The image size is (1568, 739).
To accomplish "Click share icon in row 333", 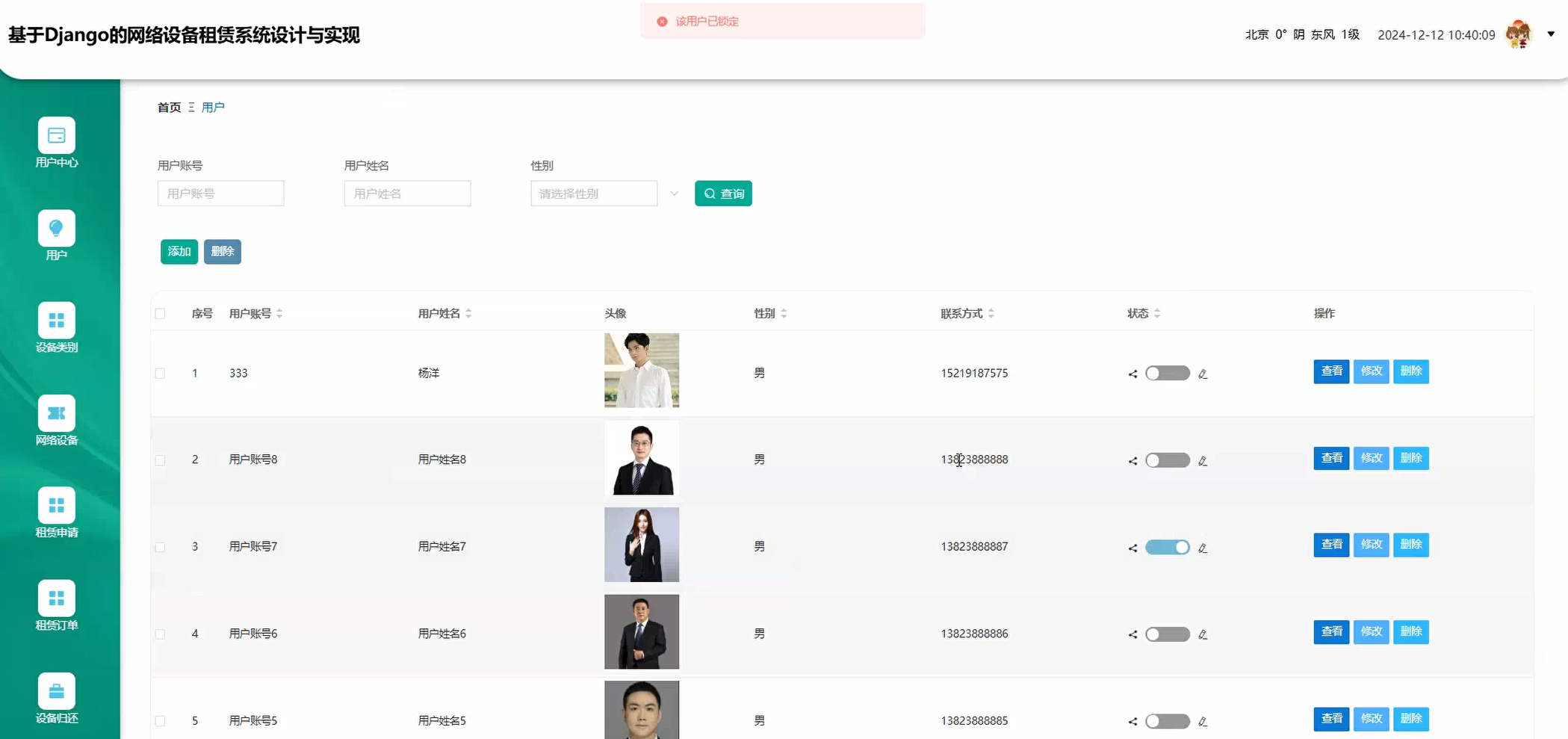I will 1133,374.
